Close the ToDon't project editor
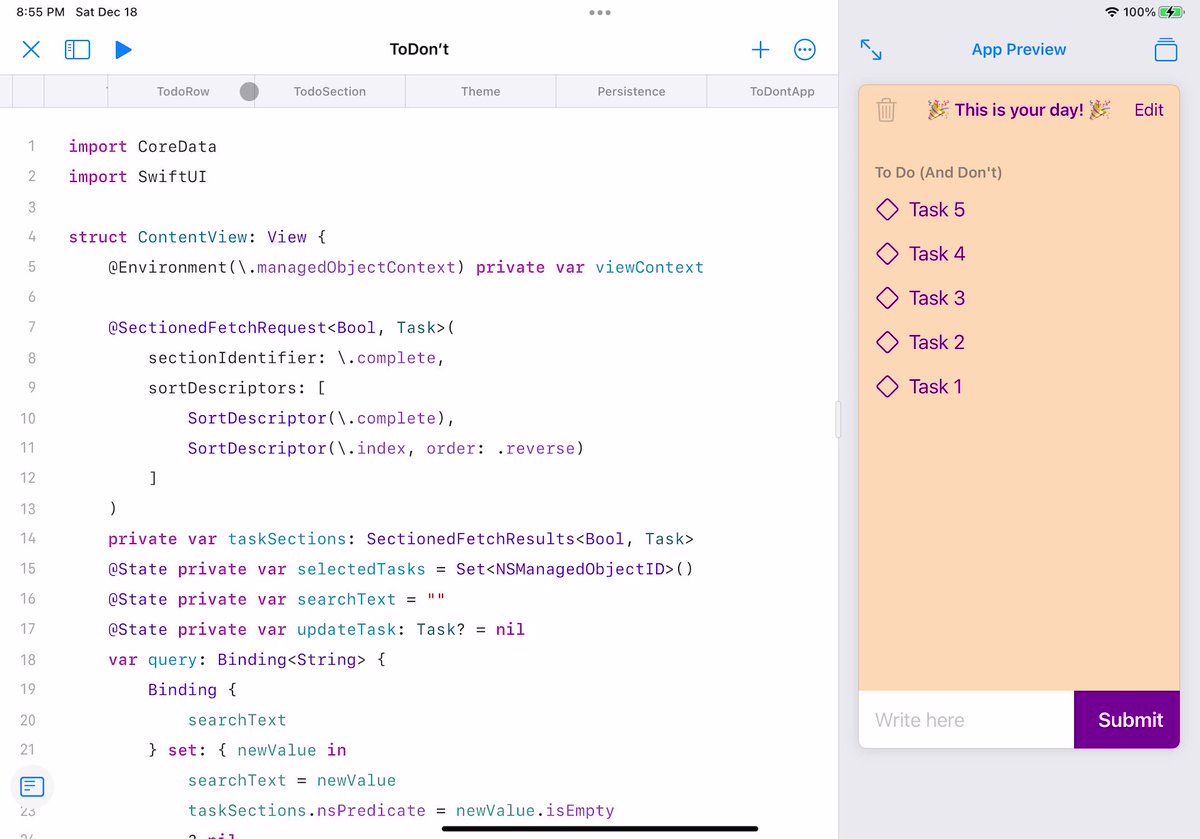The image size is (1200, 839). (x=31, y=49)
